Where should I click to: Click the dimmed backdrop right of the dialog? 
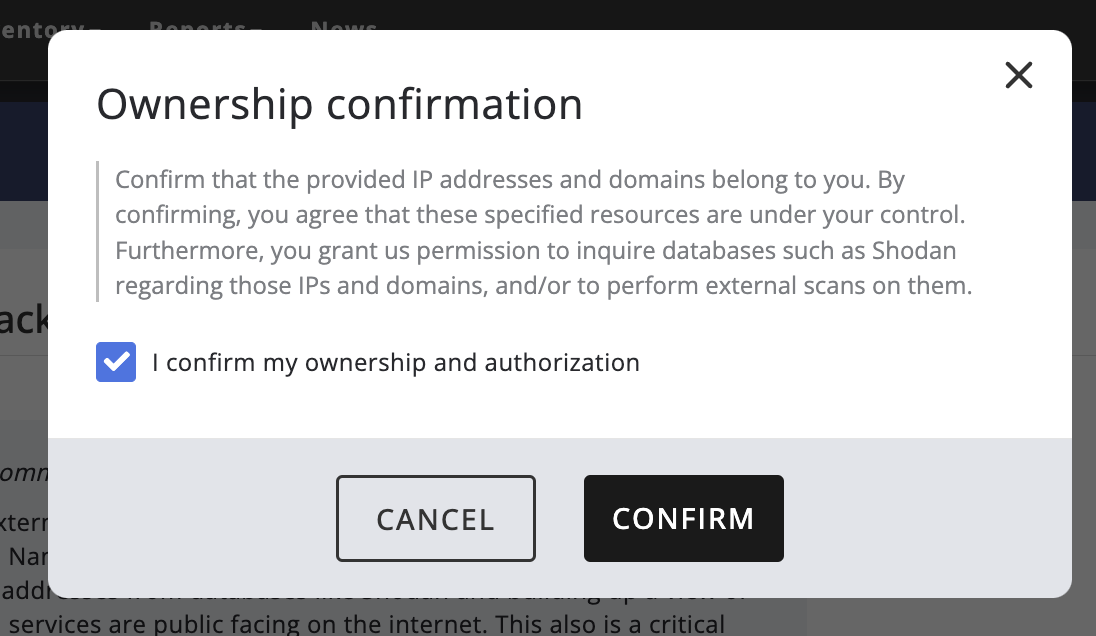[x=1084, y=330]
